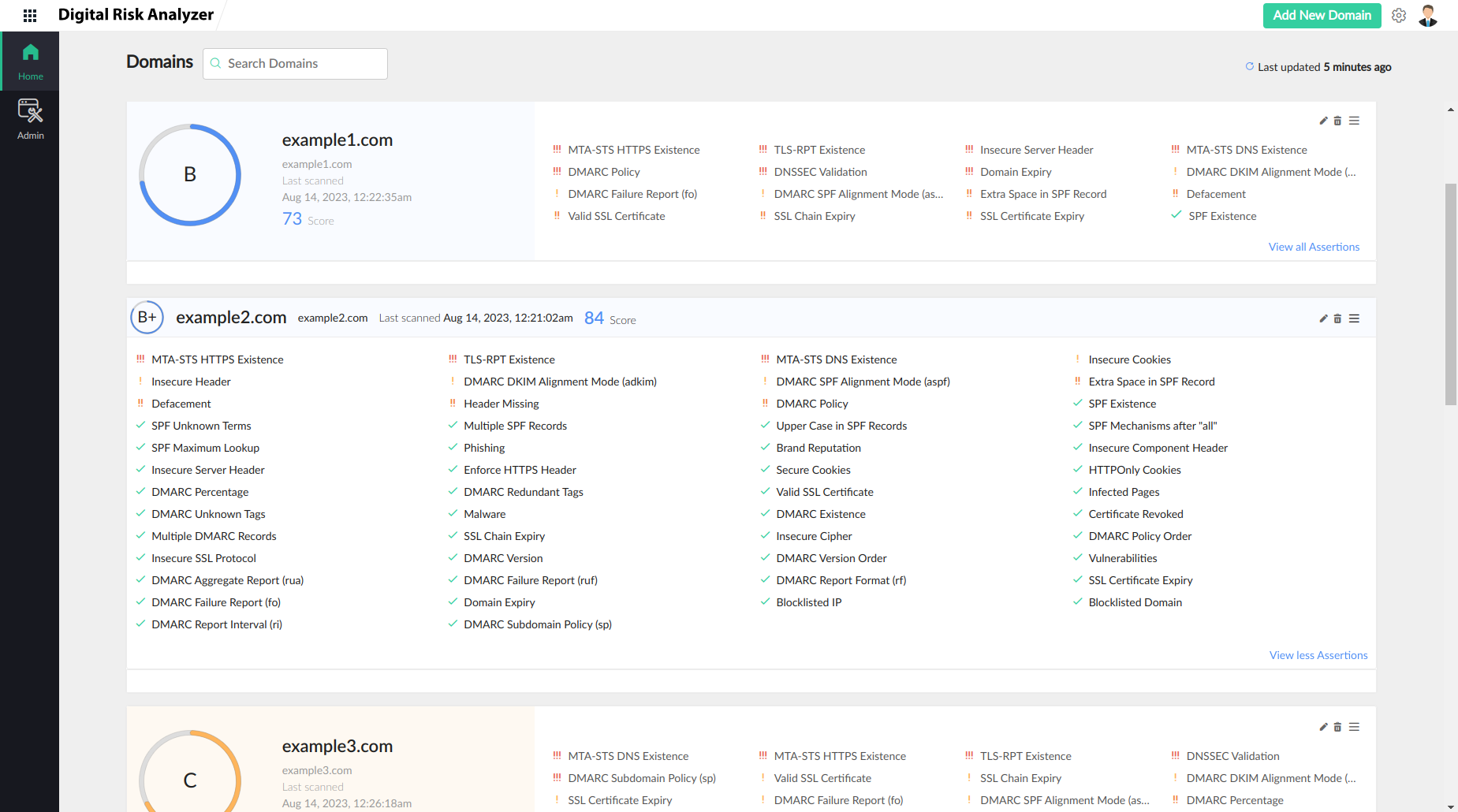Select Home in the left sidebar
The image size is (1458, 812).
[x=30, y=60]
